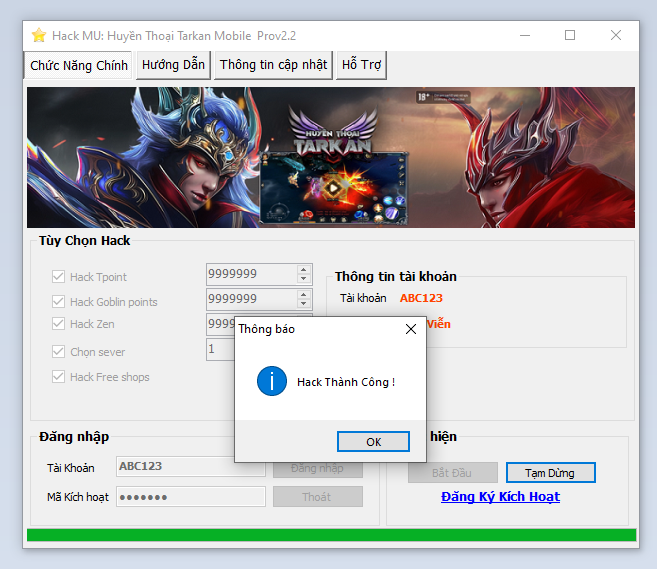Click the blue info icon in dialog
This screenshot has height=569, width=657.
pyautogui.click(x=272, y=381)
